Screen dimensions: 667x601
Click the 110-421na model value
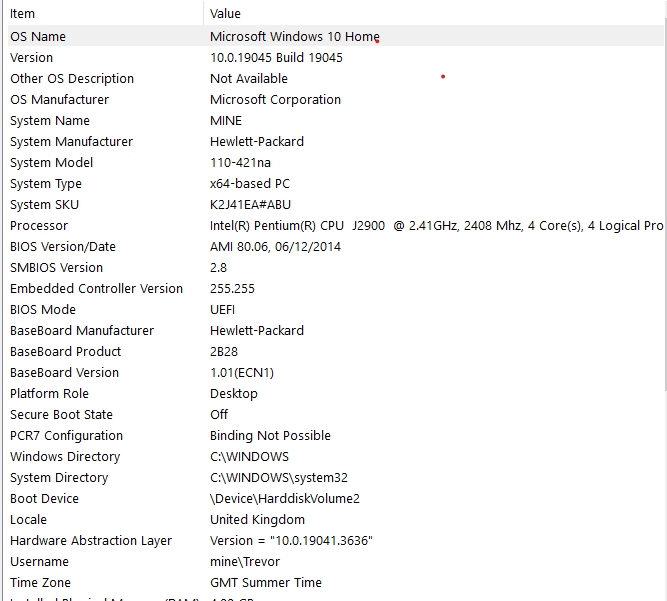tap(240, 162)
